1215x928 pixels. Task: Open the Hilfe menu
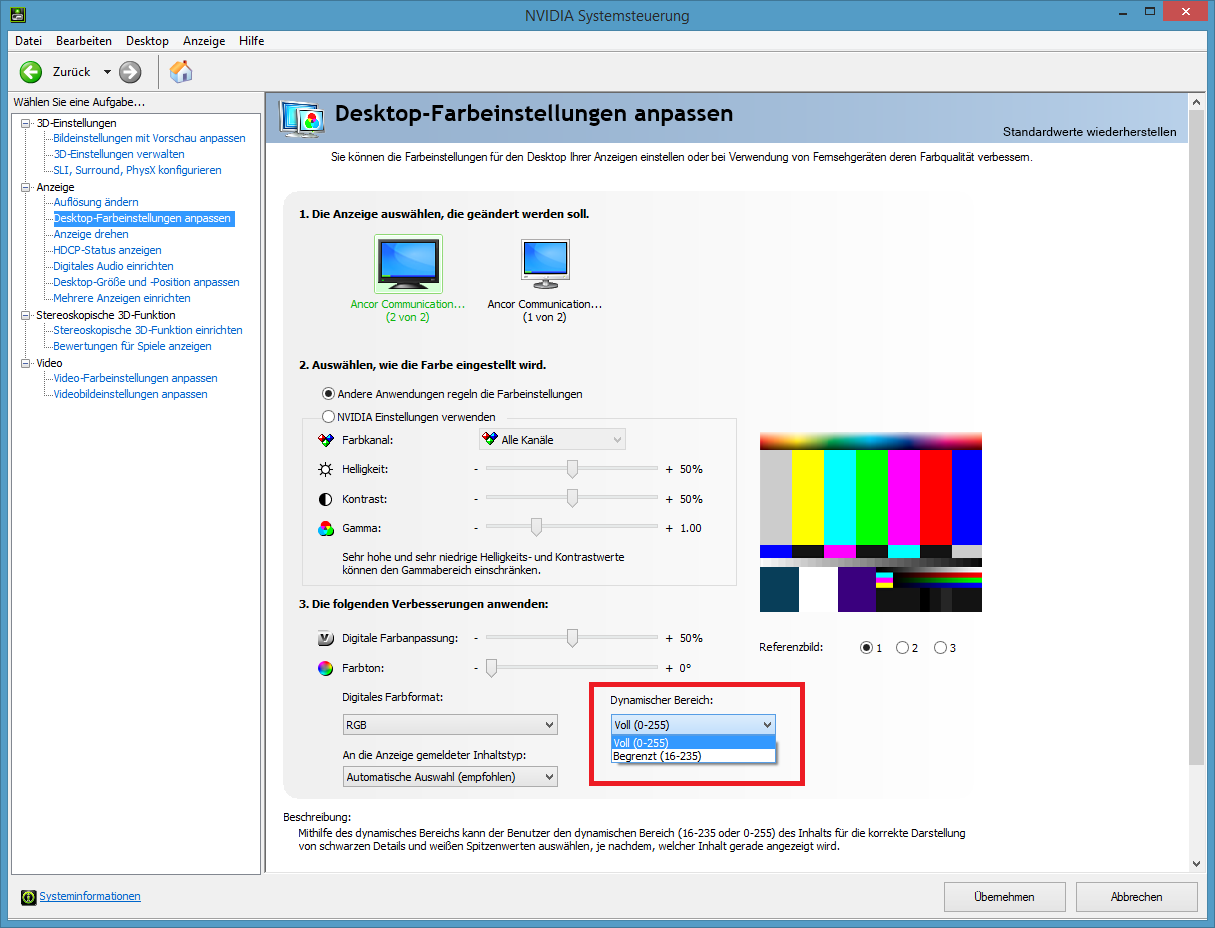tap(252, 41)
